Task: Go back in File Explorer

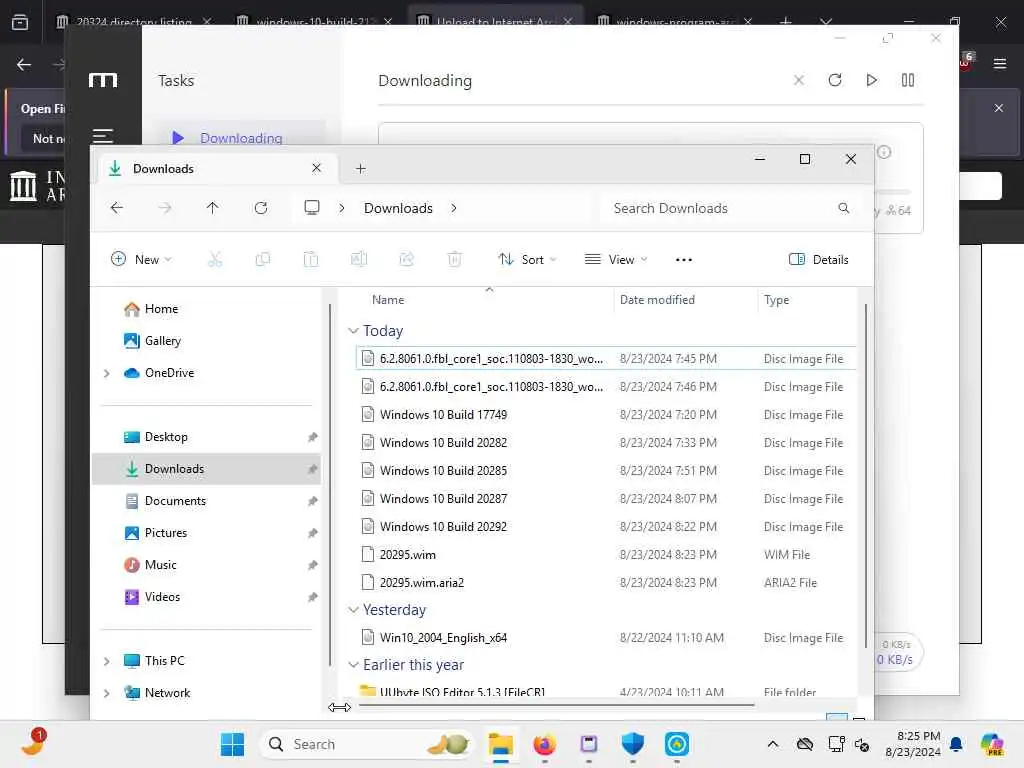Action: pos(117,208)
